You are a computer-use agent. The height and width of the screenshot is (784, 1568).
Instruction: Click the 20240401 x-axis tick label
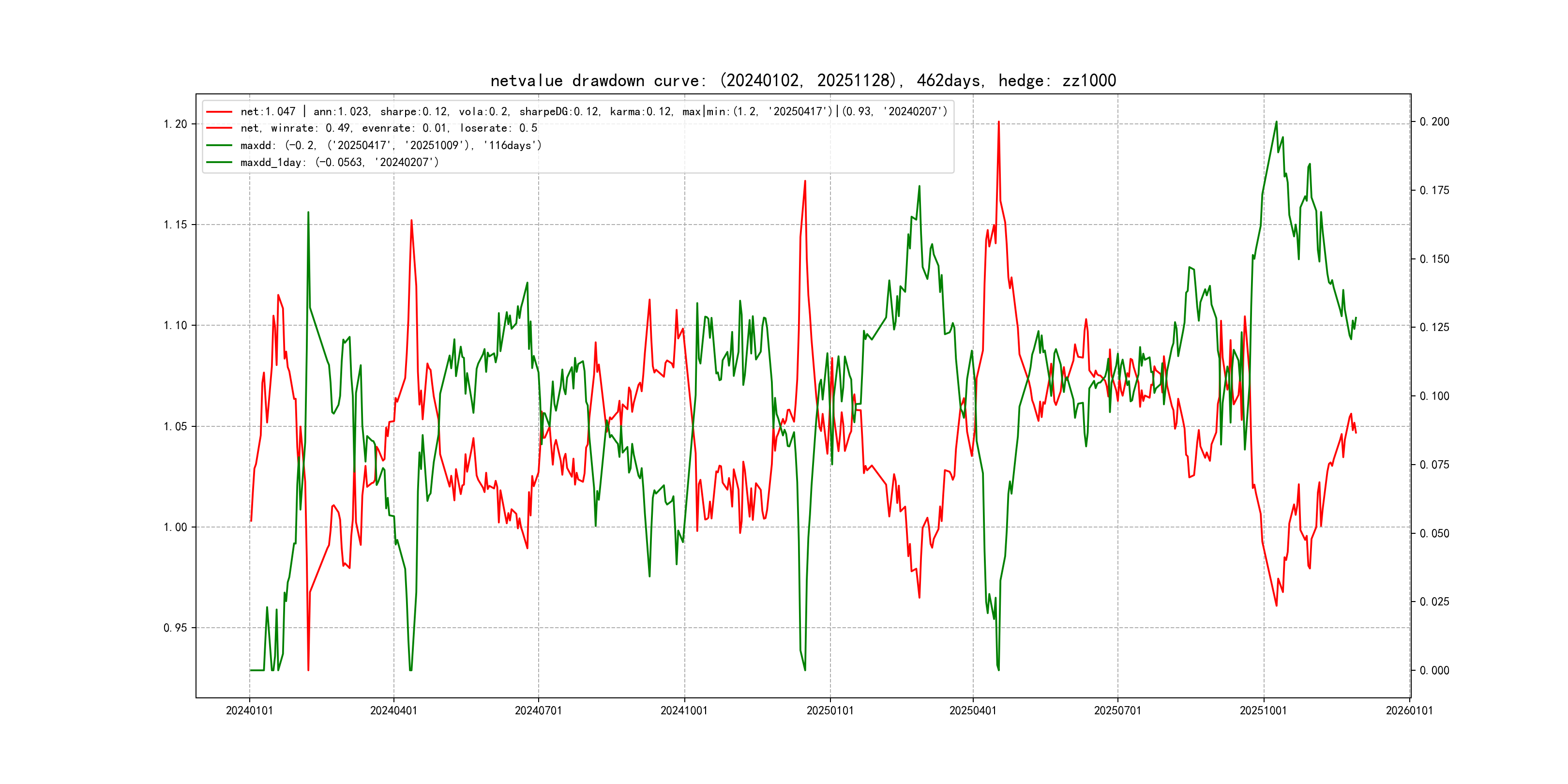(393, 710)
